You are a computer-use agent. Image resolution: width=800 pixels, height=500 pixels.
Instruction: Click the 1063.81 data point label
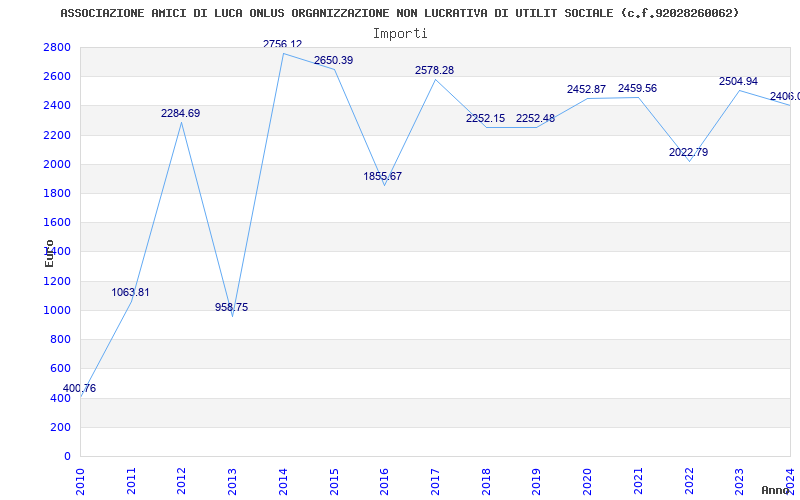131,292
